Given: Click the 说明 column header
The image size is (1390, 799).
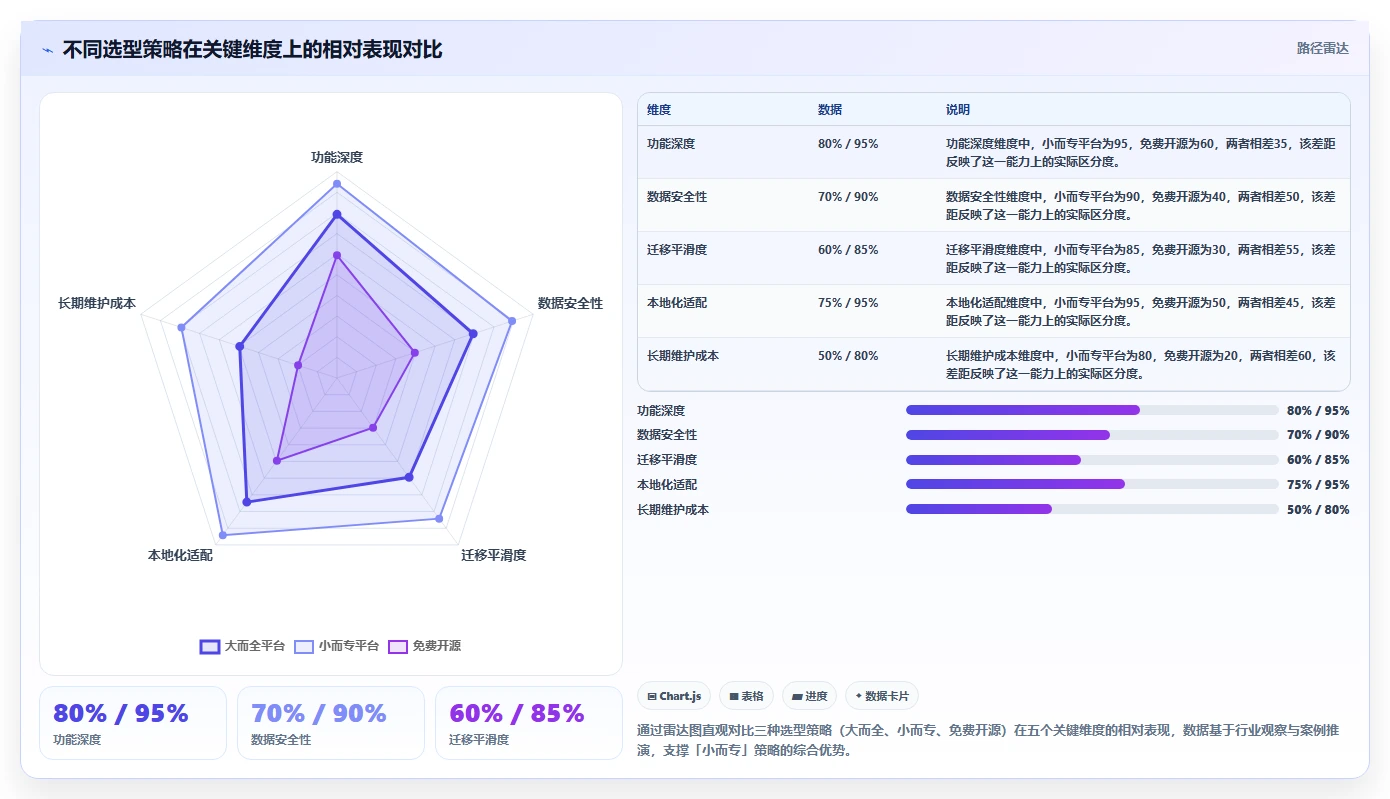Looking at the screenshot, I should 958,110.
